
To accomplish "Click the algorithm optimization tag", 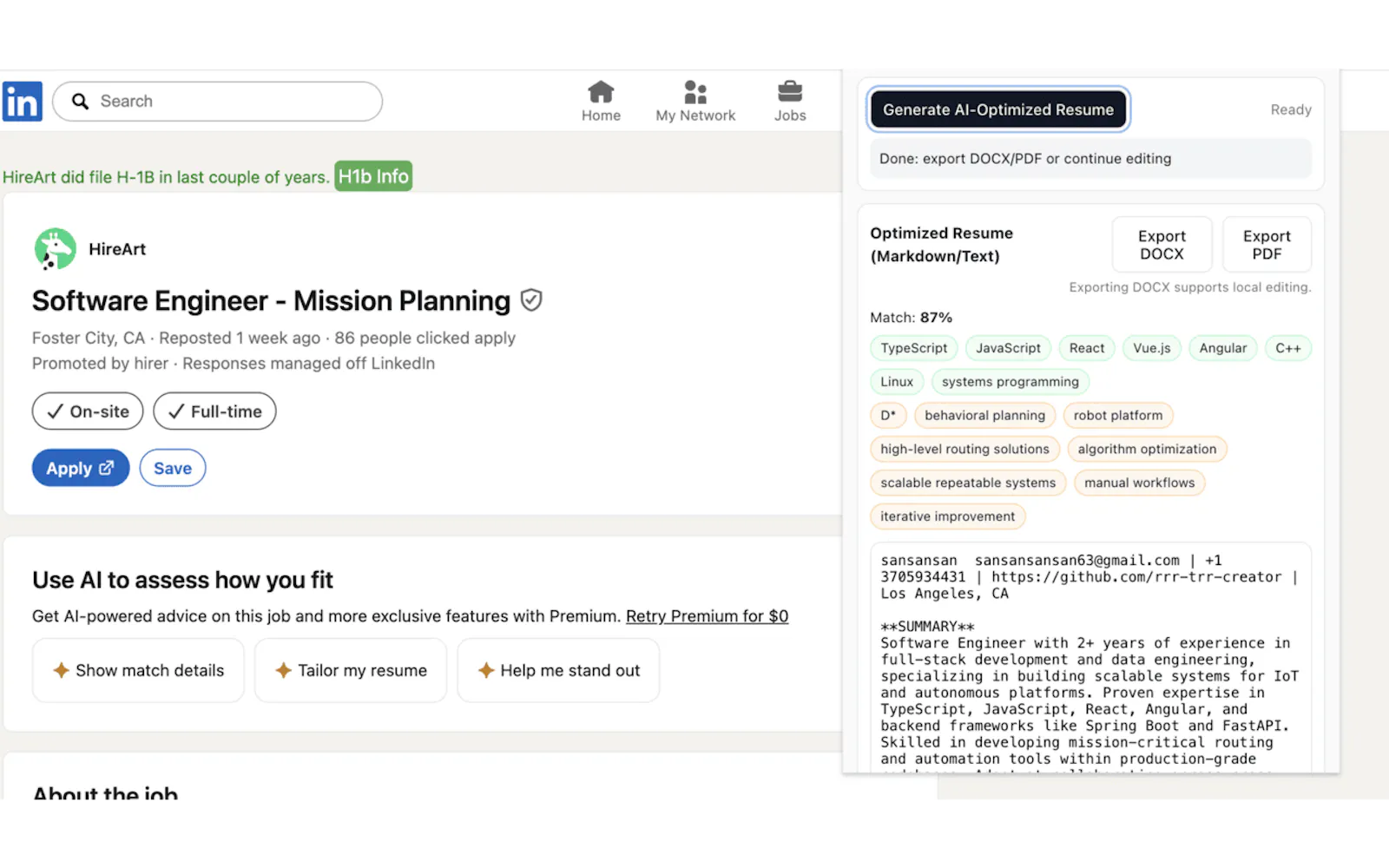I will [1148, 450].
